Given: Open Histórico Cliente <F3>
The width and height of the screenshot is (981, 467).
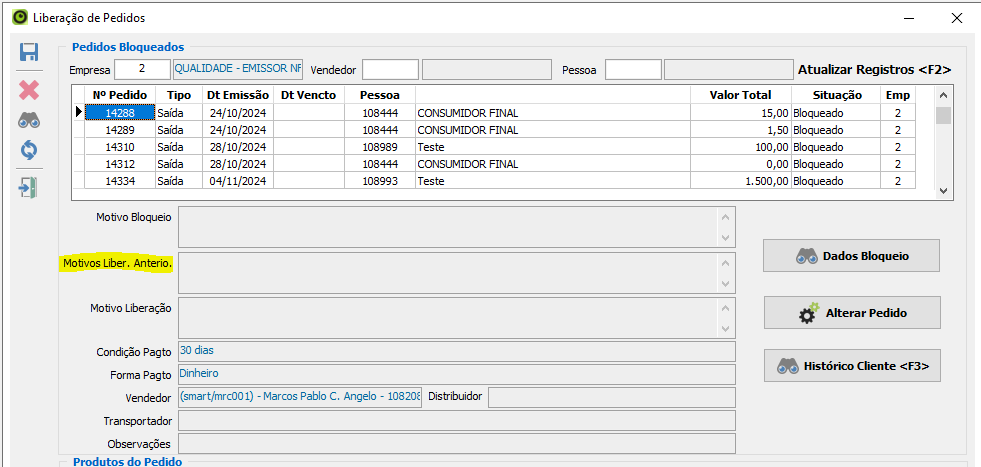Looking at the screenshot, I should [x=851, y=366].
